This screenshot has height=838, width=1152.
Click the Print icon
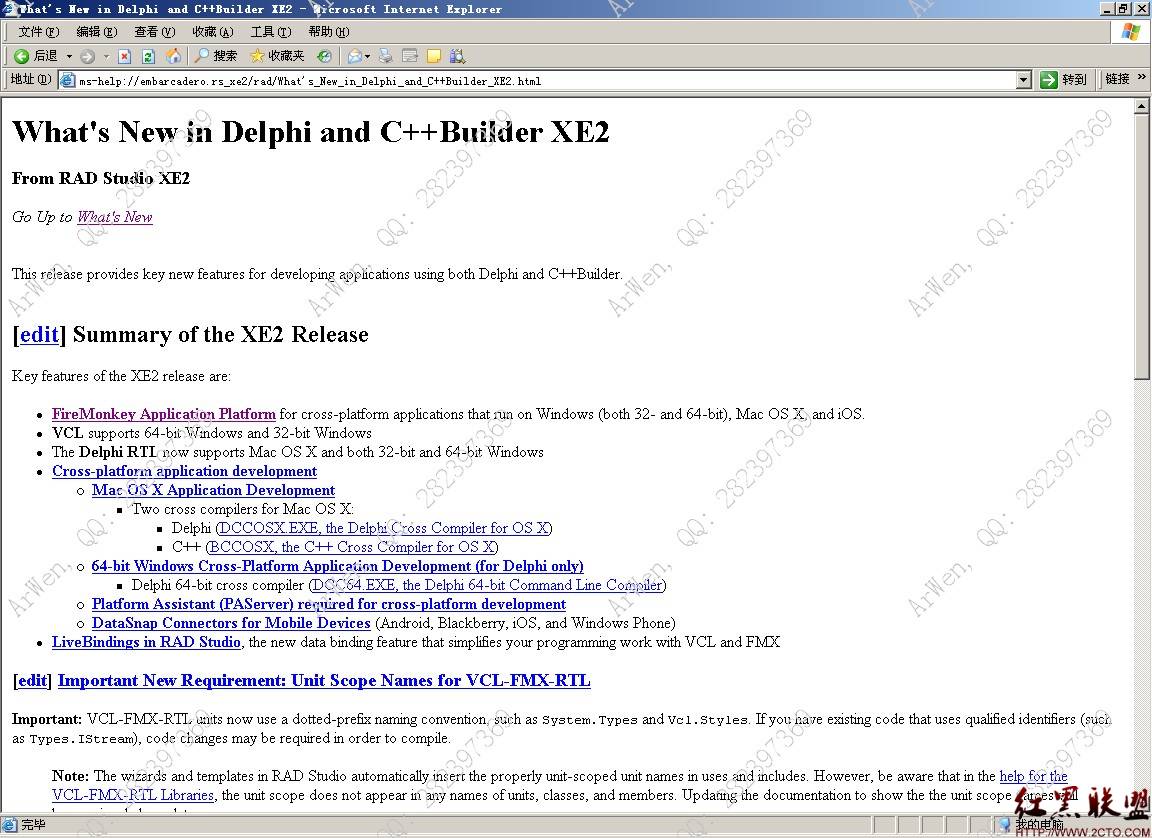coord(386,56)
